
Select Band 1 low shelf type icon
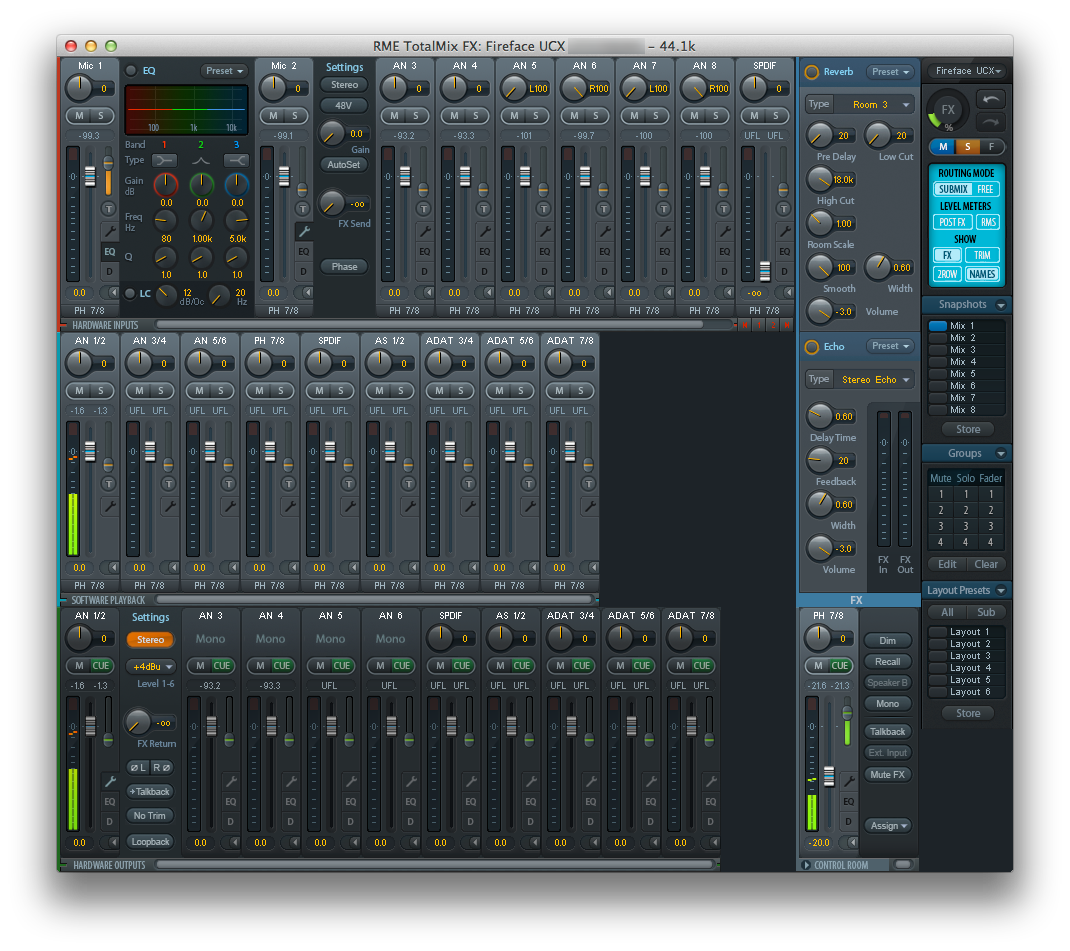point(165,160)
